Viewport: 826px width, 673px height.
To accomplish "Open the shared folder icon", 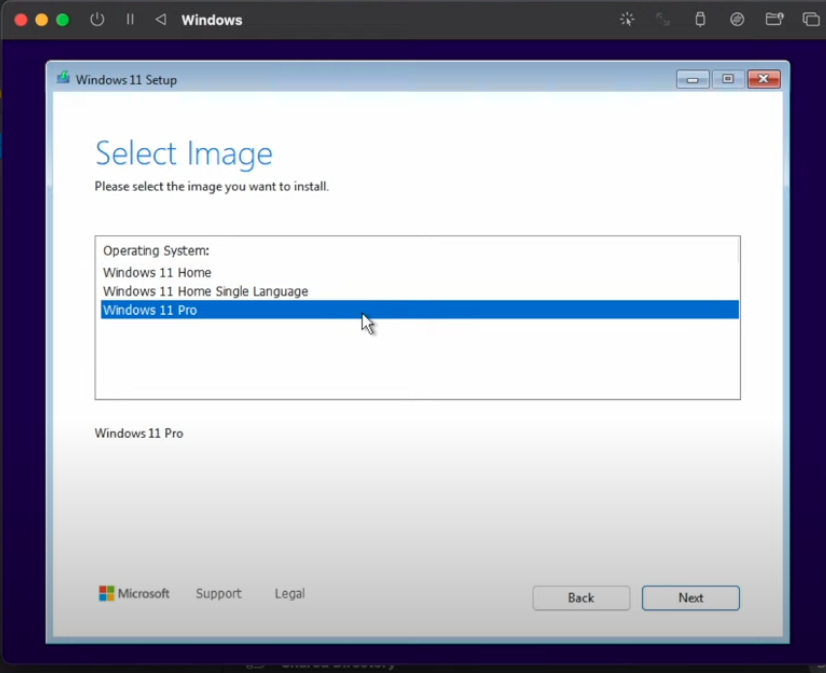I will pos(774,19).
